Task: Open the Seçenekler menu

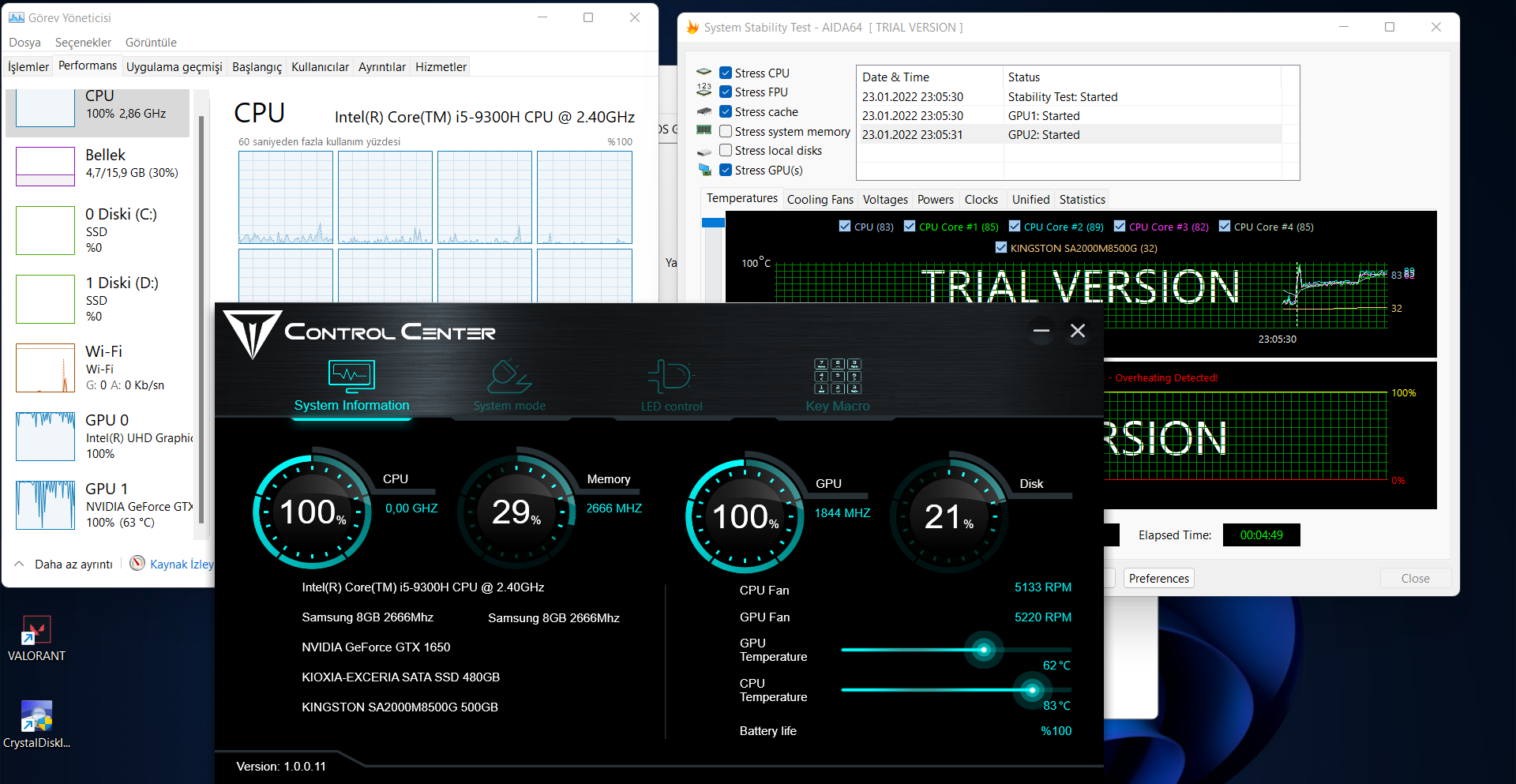Action: point(83,43)
